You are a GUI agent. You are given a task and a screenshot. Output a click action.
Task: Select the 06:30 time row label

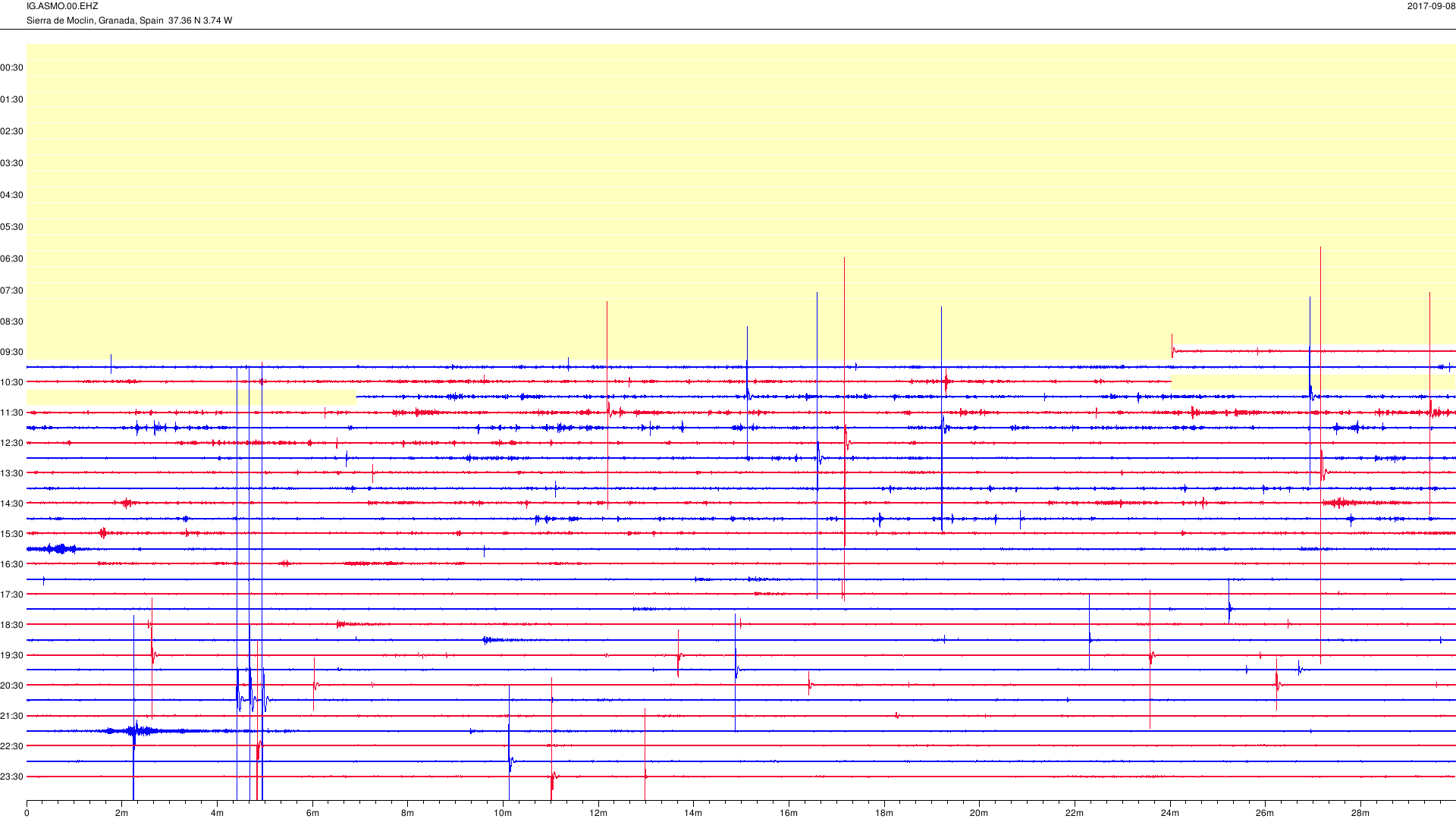(x=12, y=259)
